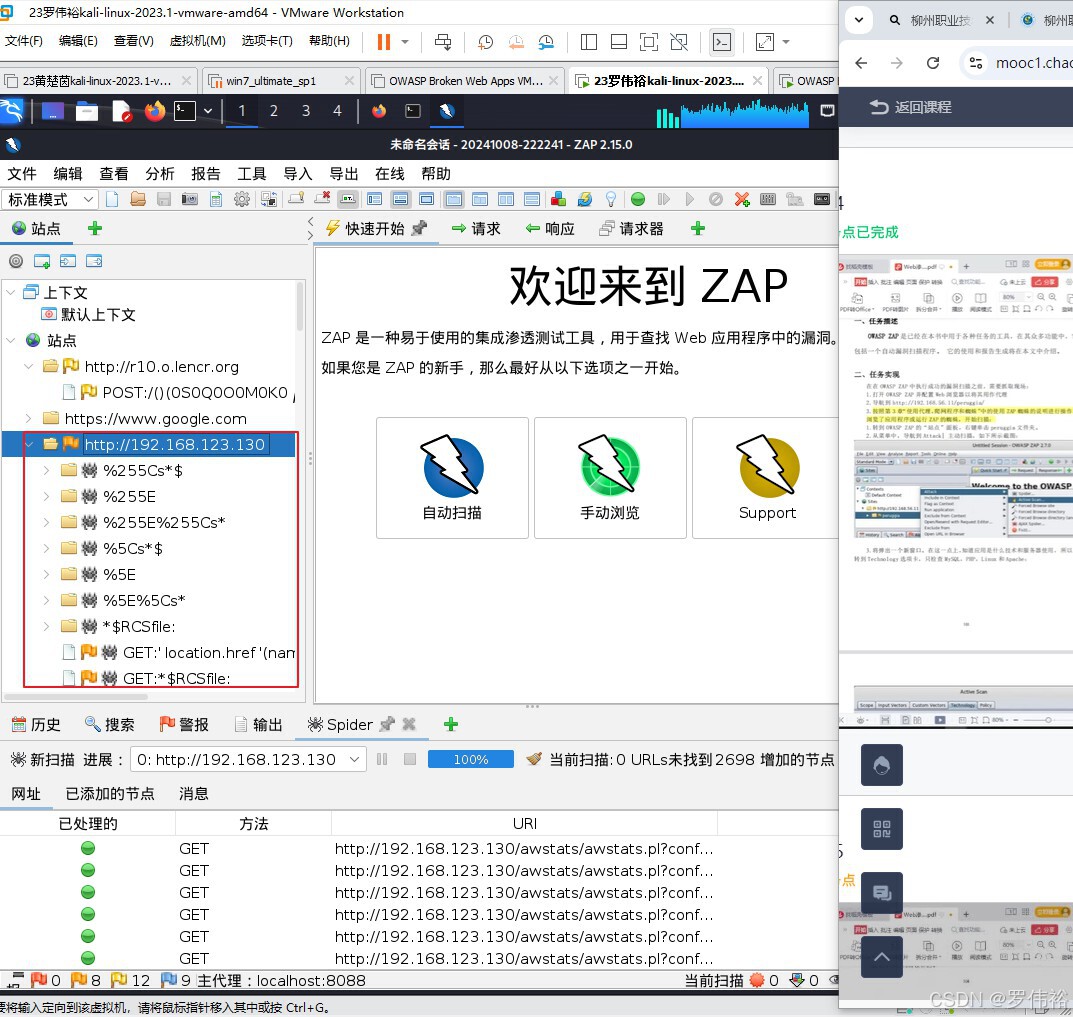This screenshot has width=1073, height=1017.
Task: Open ZAP 报告 menu
Action: coord(205,173)
